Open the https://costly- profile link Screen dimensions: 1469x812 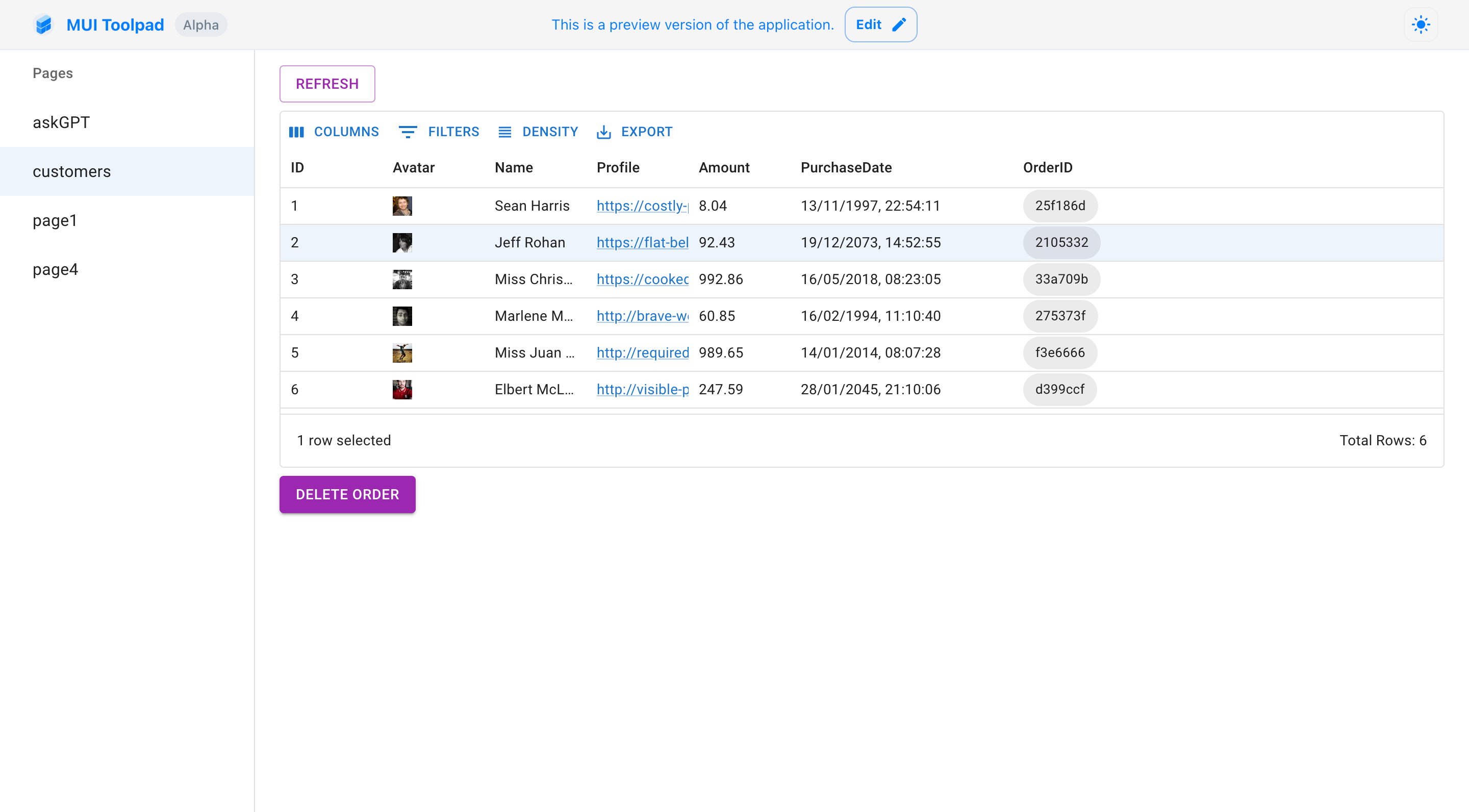click(642, 206)
